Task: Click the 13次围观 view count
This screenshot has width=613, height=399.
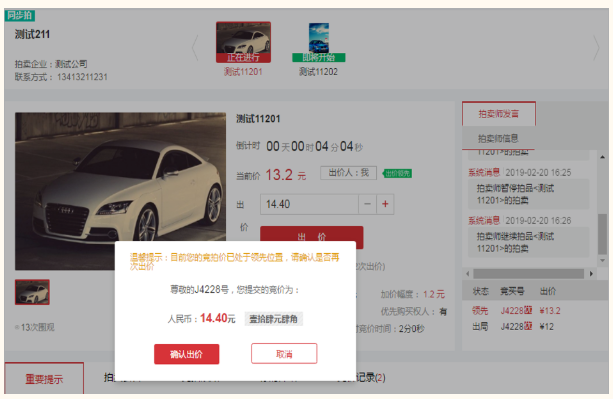Action: pyautogui.click(x=35, y=327)
